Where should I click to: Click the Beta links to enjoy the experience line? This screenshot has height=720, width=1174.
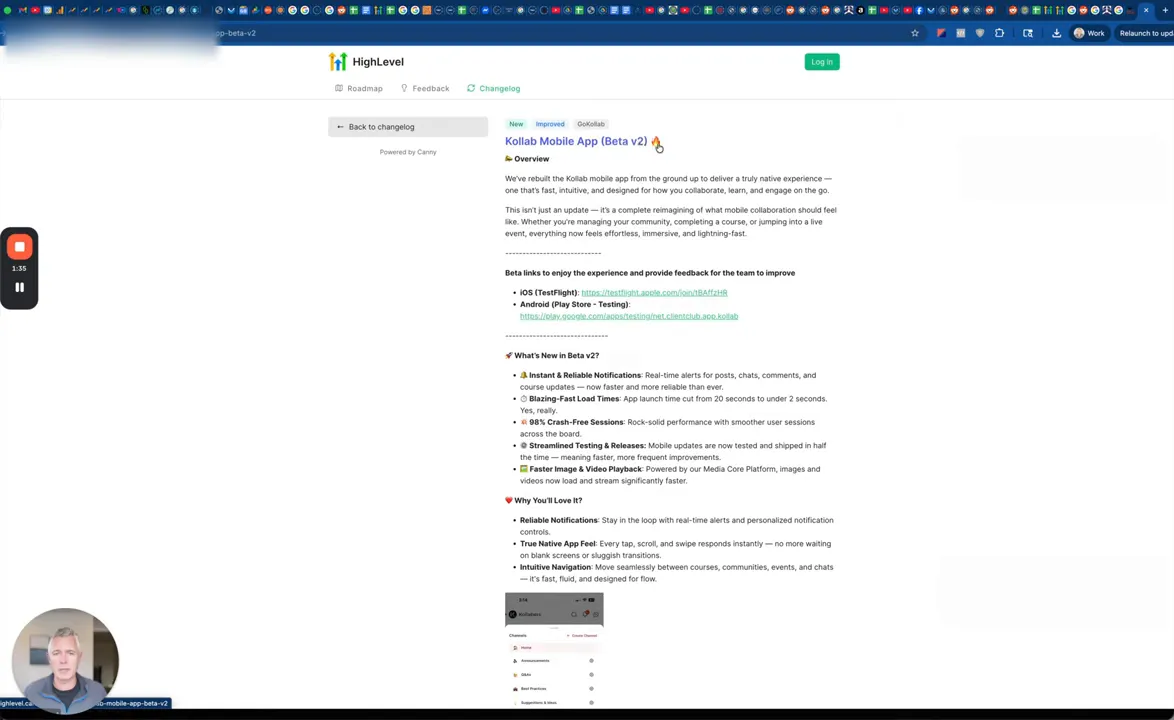pos(650,273)
